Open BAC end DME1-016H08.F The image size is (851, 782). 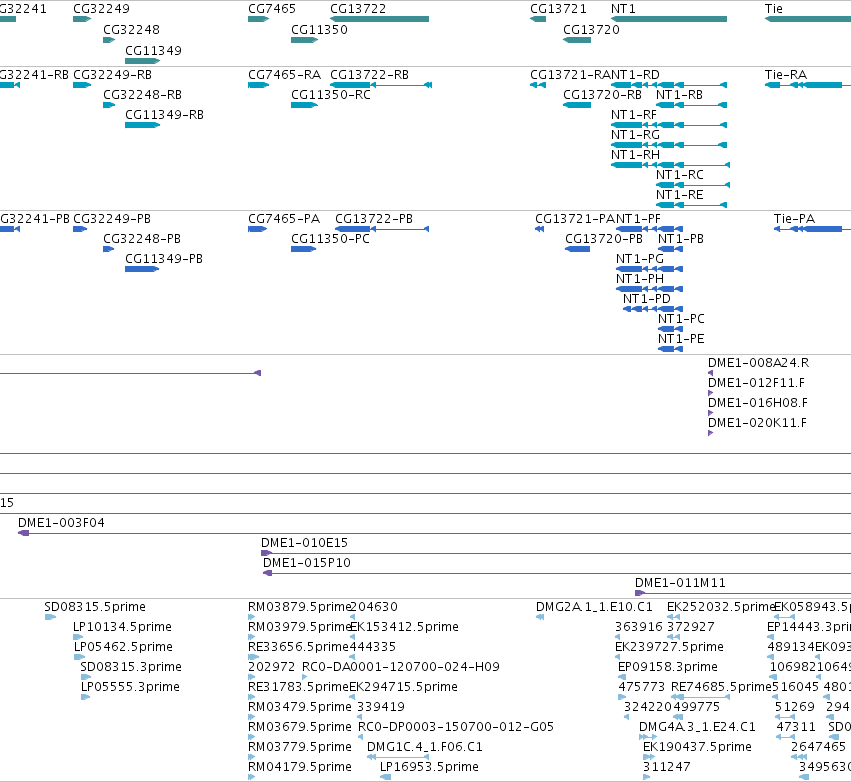758,403
